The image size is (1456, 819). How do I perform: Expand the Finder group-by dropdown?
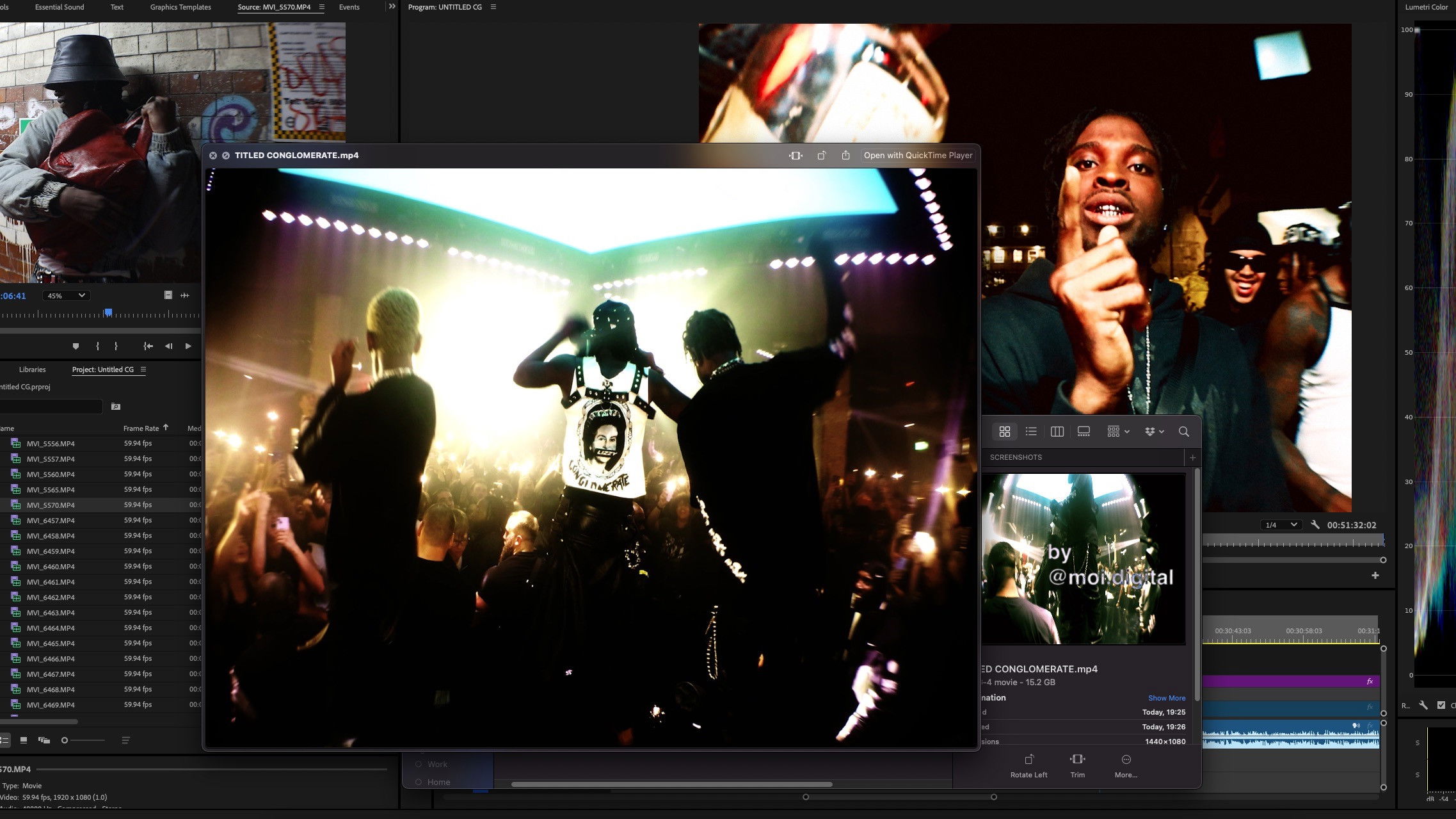[1117, 432]
